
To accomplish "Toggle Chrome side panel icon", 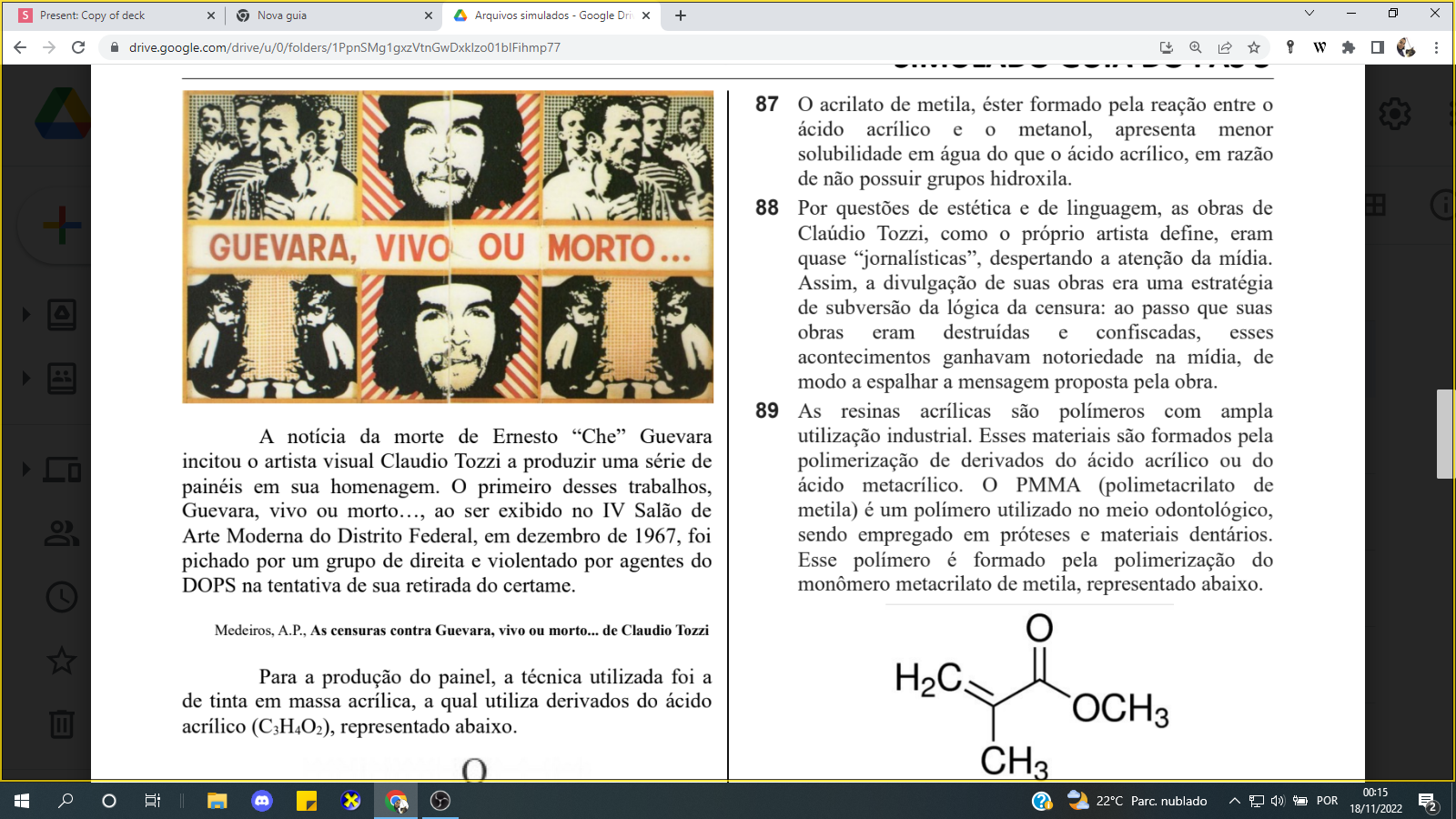I will point(1378,47).
